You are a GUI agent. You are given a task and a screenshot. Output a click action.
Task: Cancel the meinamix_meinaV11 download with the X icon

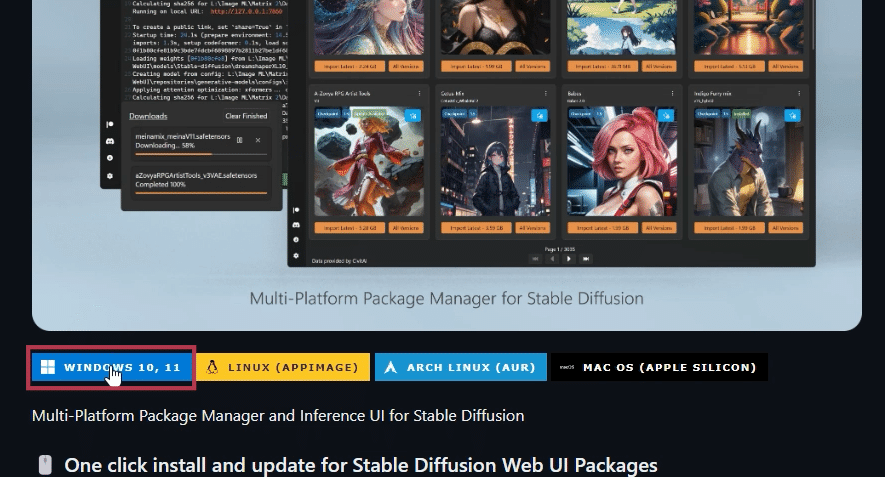coord(258,140)
